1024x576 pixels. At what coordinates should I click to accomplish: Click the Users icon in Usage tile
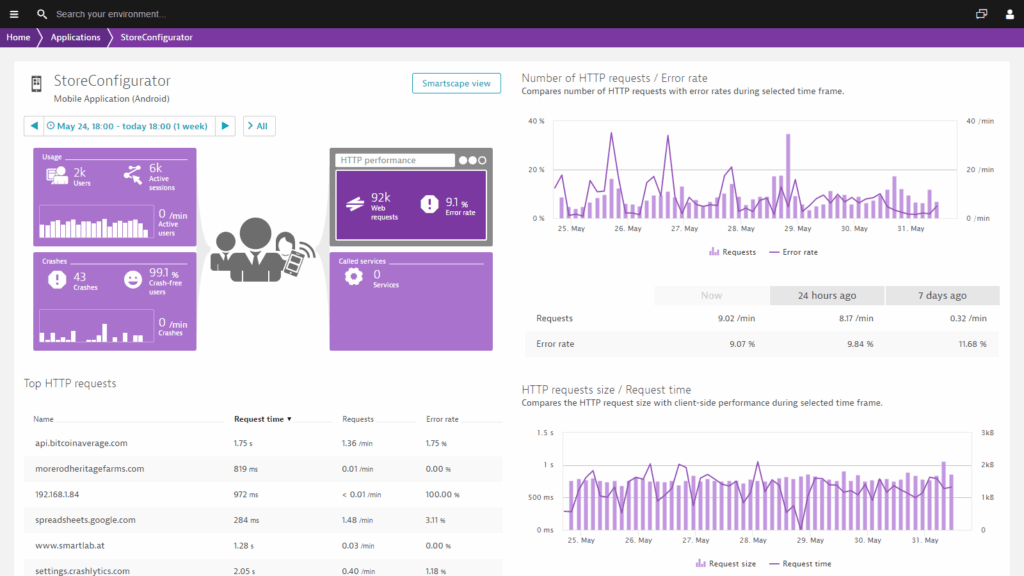point(57,175)
